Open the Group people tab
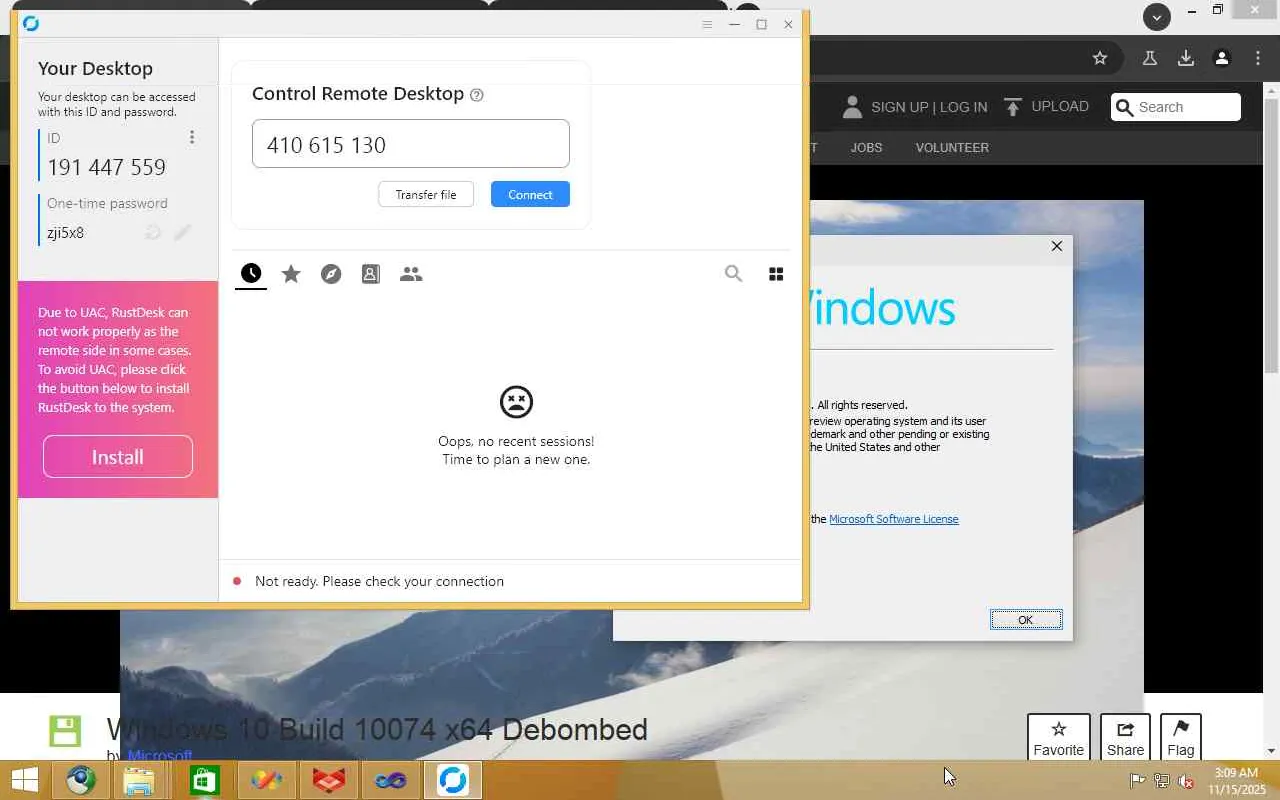 click(x=411, y=274)
